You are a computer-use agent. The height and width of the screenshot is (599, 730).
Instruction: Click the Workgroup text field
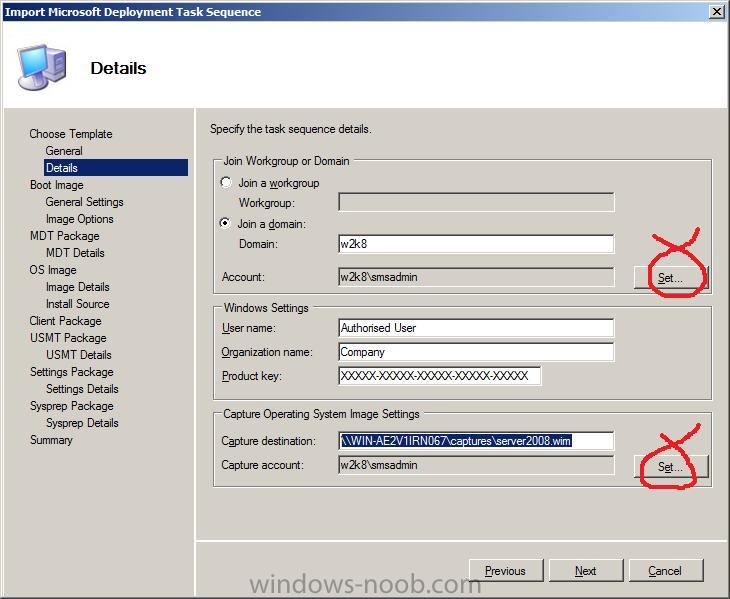(x=476, y=202)
